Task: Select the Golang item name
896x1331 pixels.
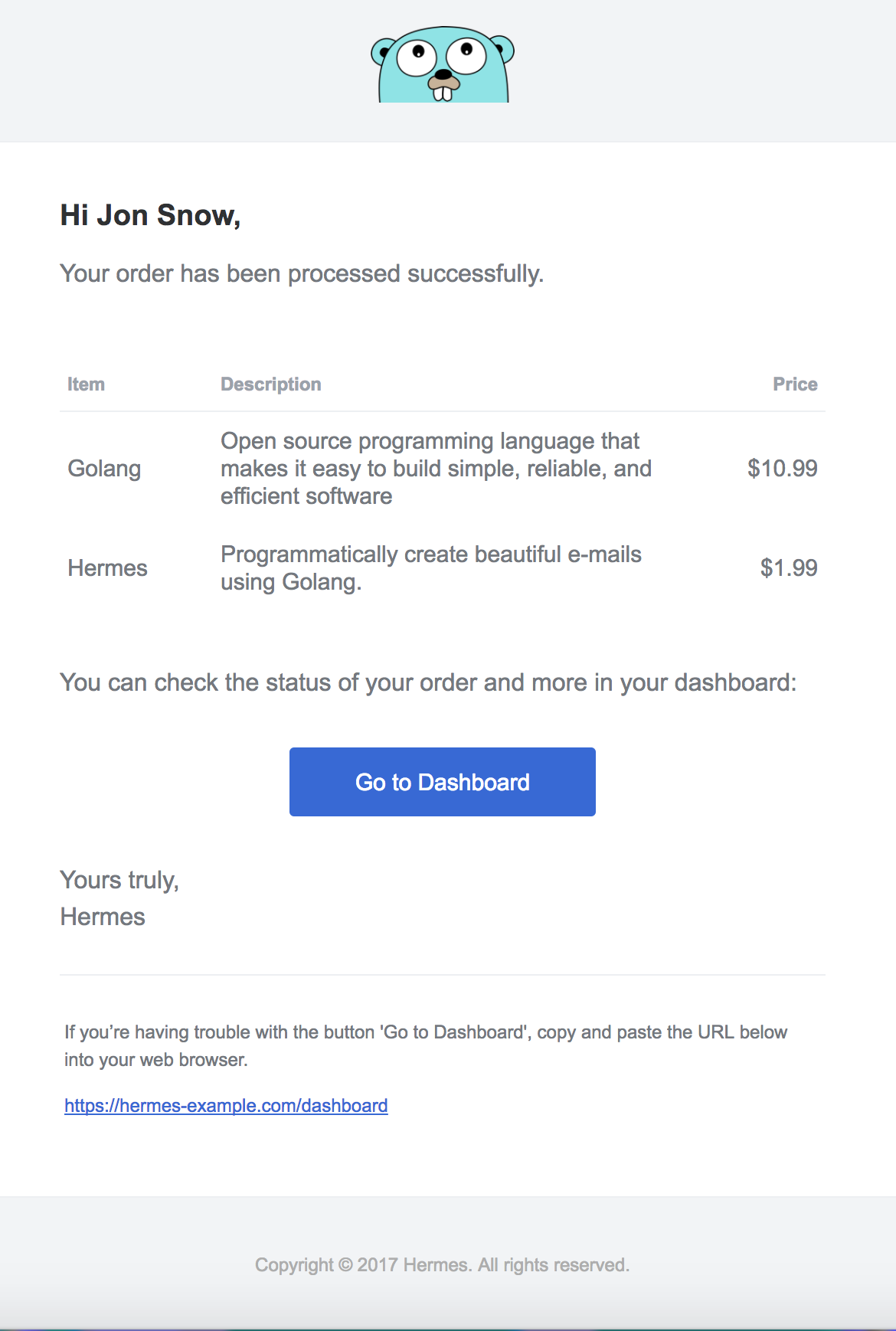Action: click(104, 469)
